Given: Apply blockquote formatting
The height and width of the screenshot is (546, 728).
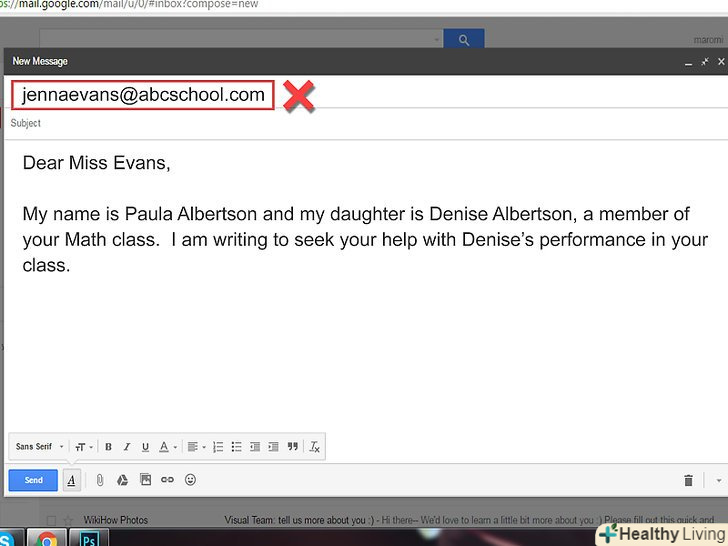Looking at the screenshot, I should click(292, 447).
